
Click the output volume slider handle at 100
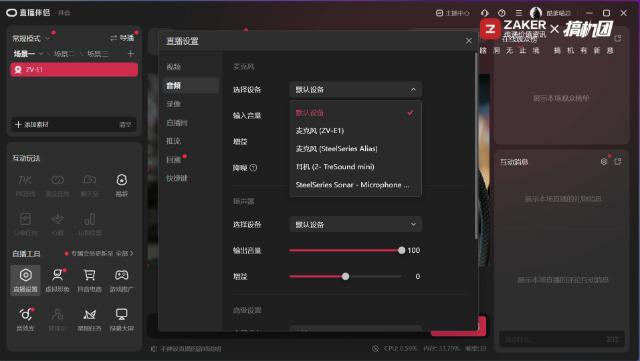402,250
